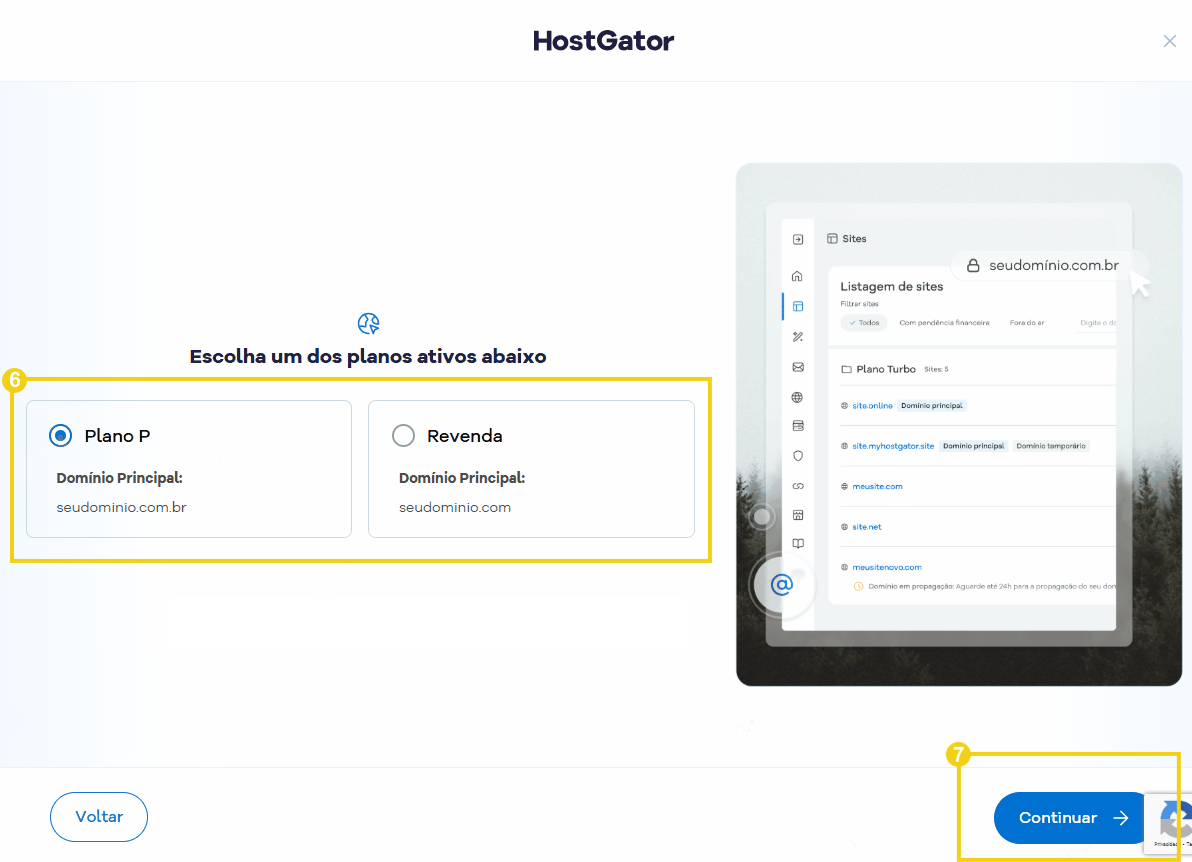Click the book icon in preview sidebar
Viewport: 1192px width, 862px height.
click(797, 544)
